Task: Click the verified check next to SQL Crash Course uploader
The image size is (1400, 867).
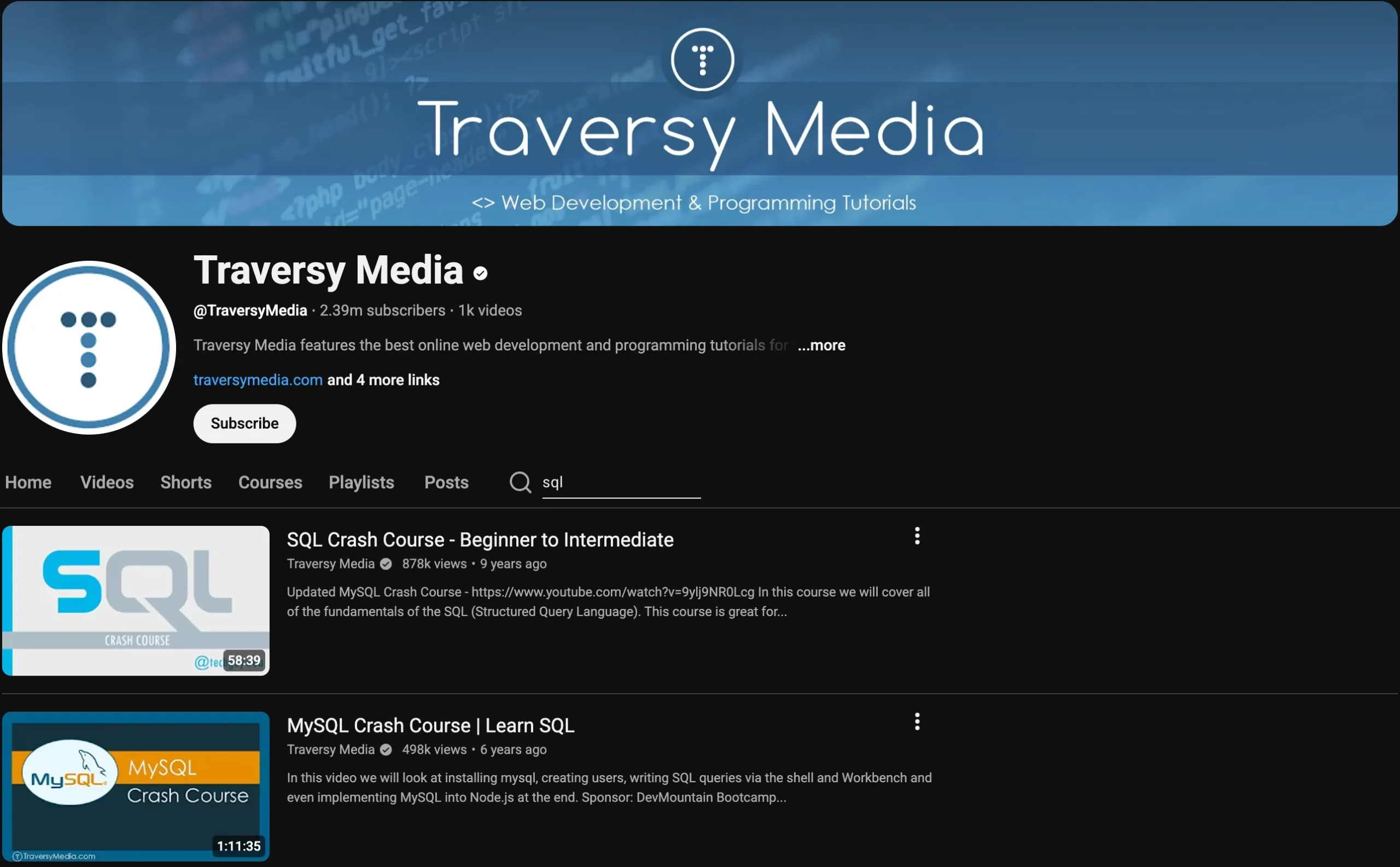Action: coord(385,564)
